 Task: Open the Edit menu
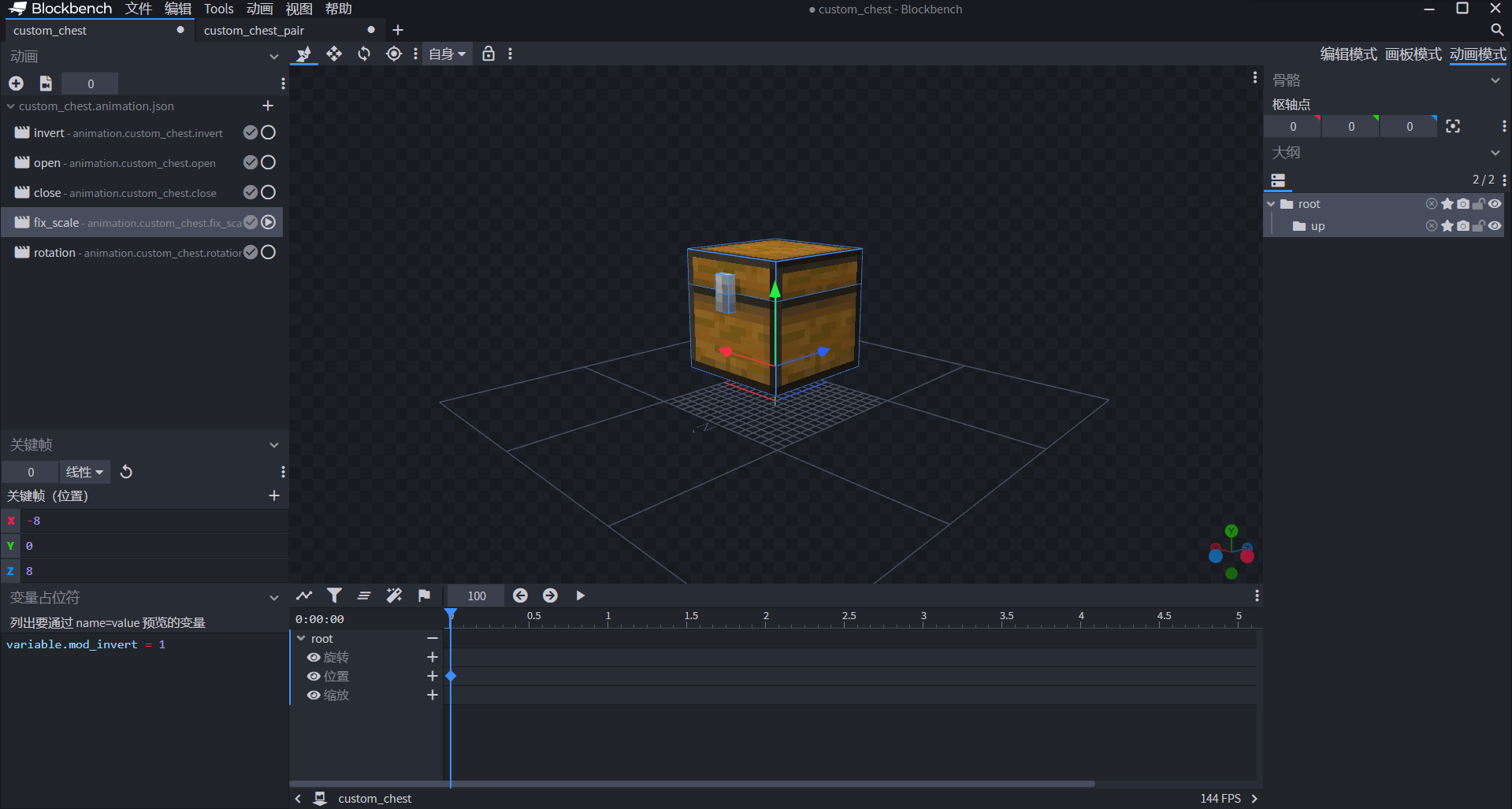tap(178, 9)
